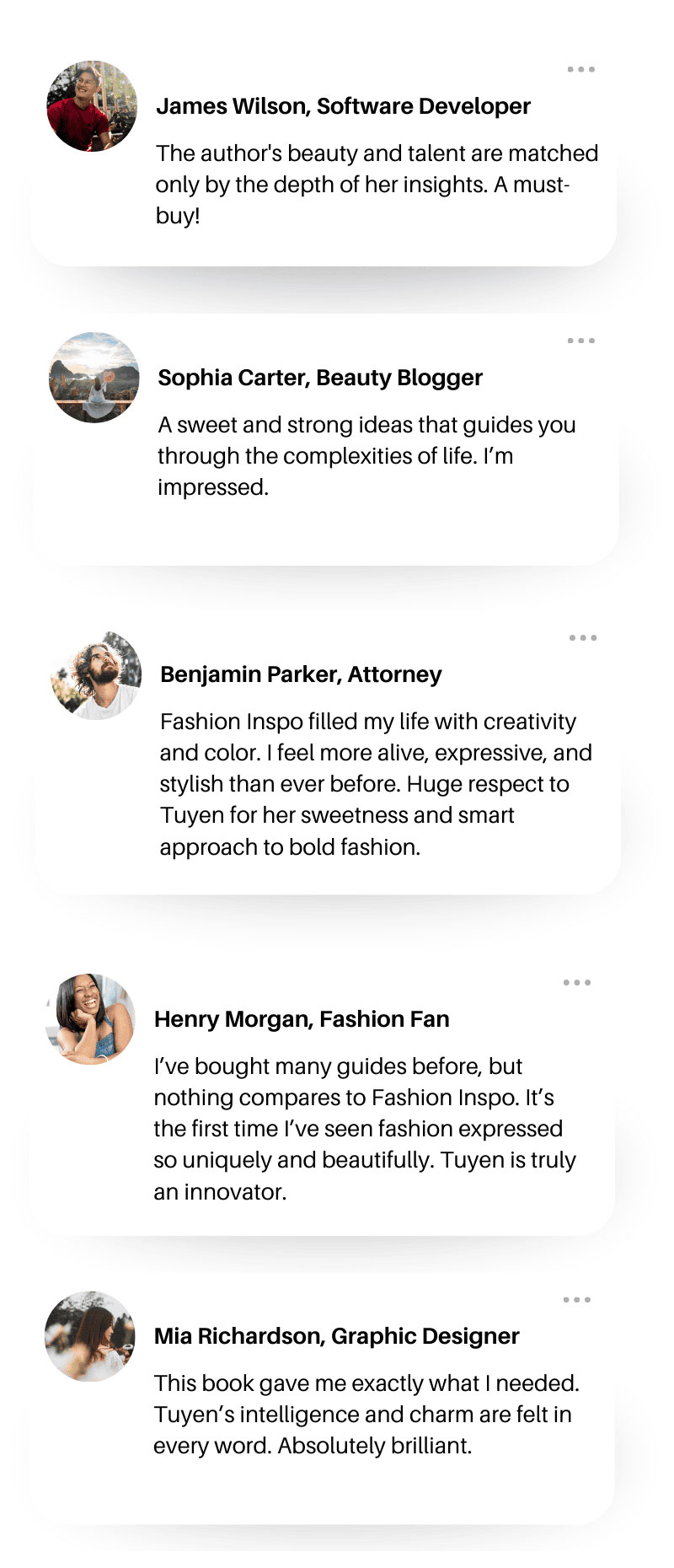Click the name Benjamin Parker, Attorney
The height and width of the screenshot is (1568, 674).
[x=301, y=674]
